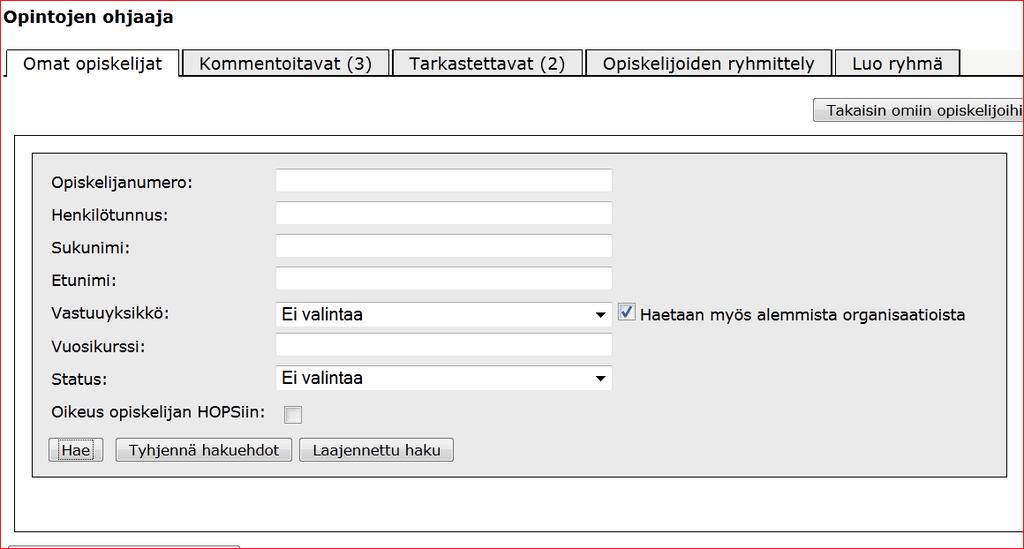
Task: Click the Opintojen ohjaaja heading text
Action: tap(88, 17)
